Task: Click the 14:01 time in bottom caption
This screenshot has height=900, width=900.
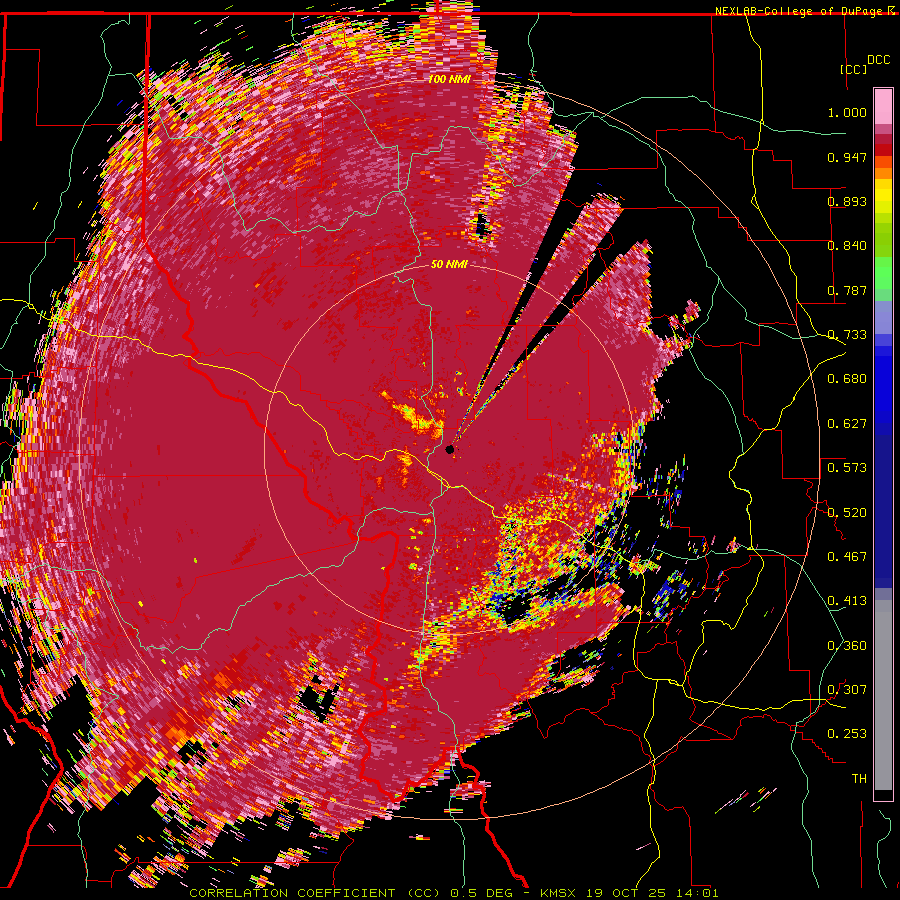Action: (x=699, y=893)
